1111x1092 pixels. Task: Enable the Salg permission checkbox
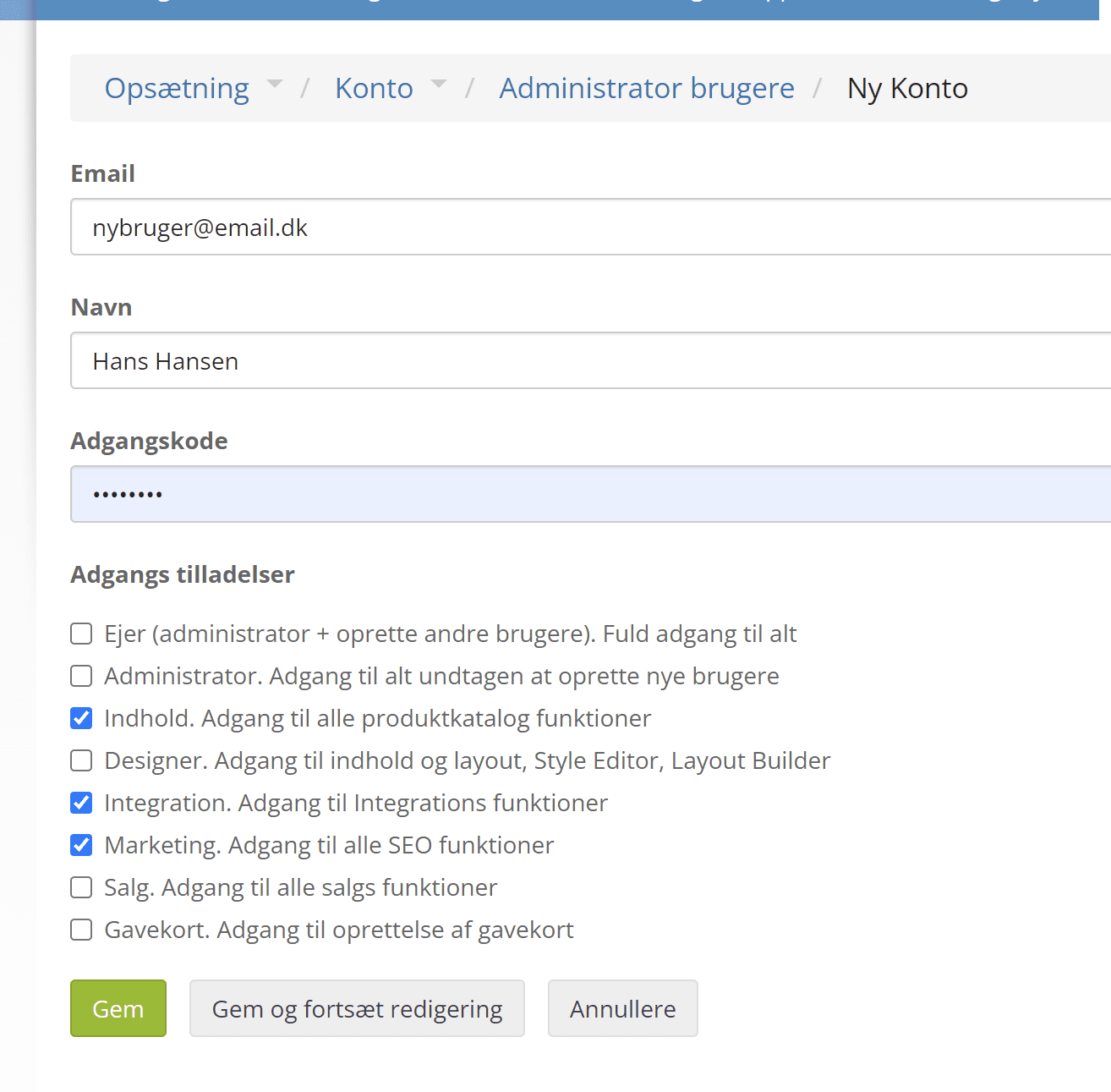(81, 887)
